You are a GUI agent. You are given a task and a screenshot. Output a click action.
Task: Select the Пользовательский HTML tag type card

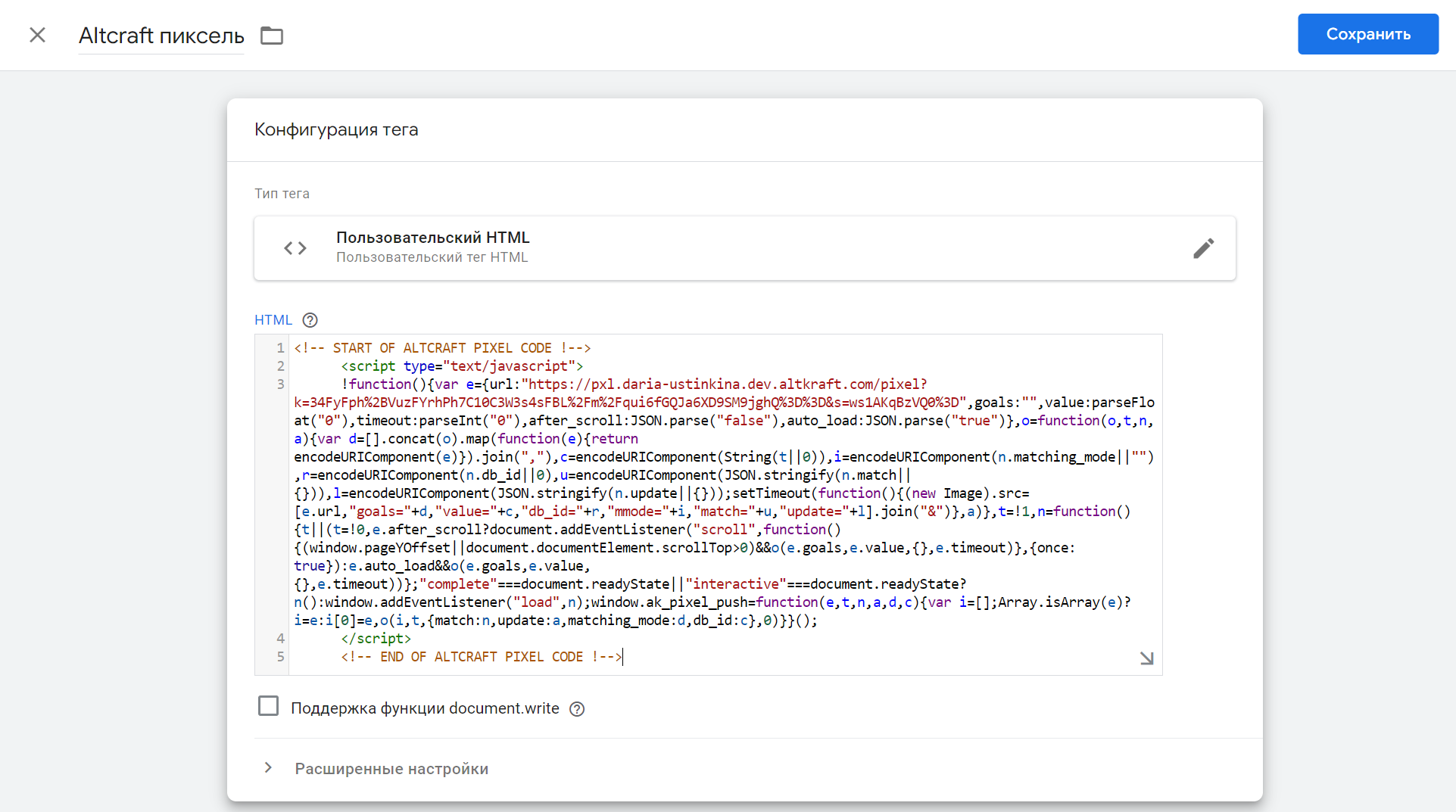(x=744, y=248)
